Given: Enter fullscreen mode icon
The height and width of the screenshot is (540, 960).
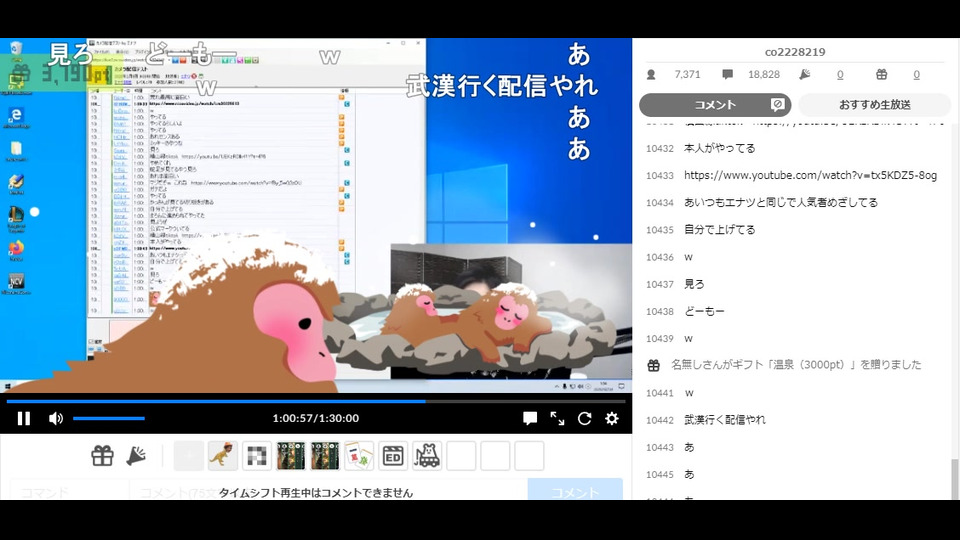Looking at the screenshot, I should pyautogui.click(x=557, y=418).
